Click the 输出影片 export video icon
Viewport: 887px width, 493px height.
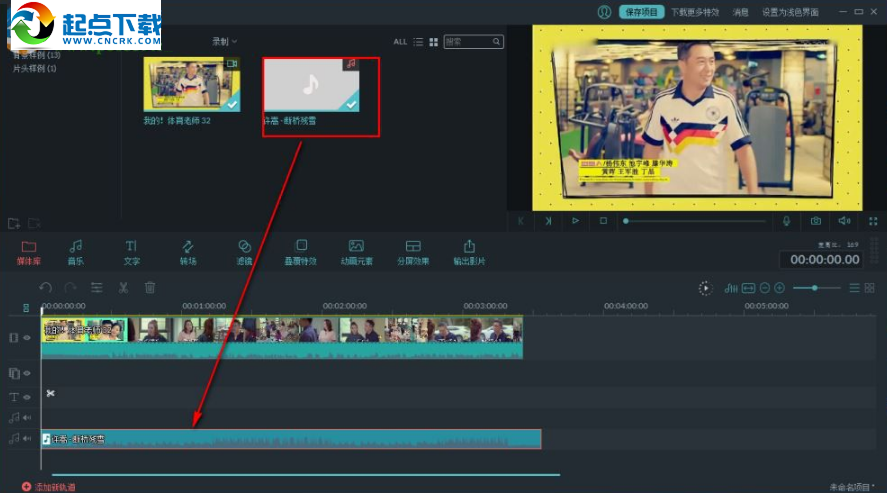point(469,251)
